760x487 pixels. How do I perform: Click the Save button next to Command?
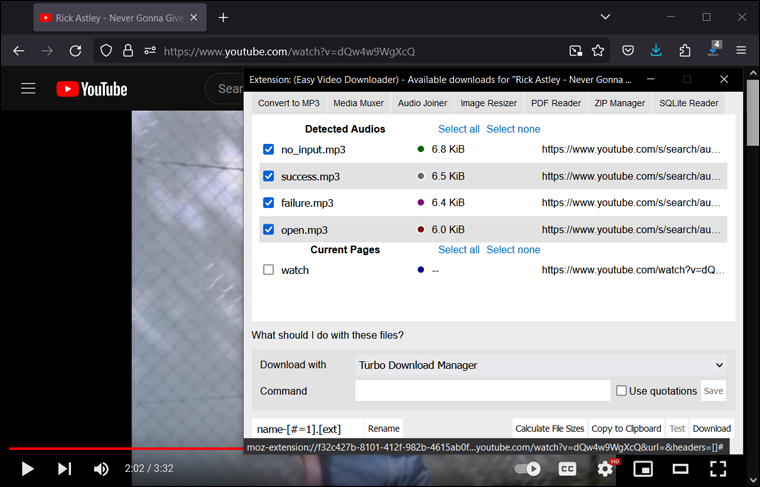click(x=713, y=391)
